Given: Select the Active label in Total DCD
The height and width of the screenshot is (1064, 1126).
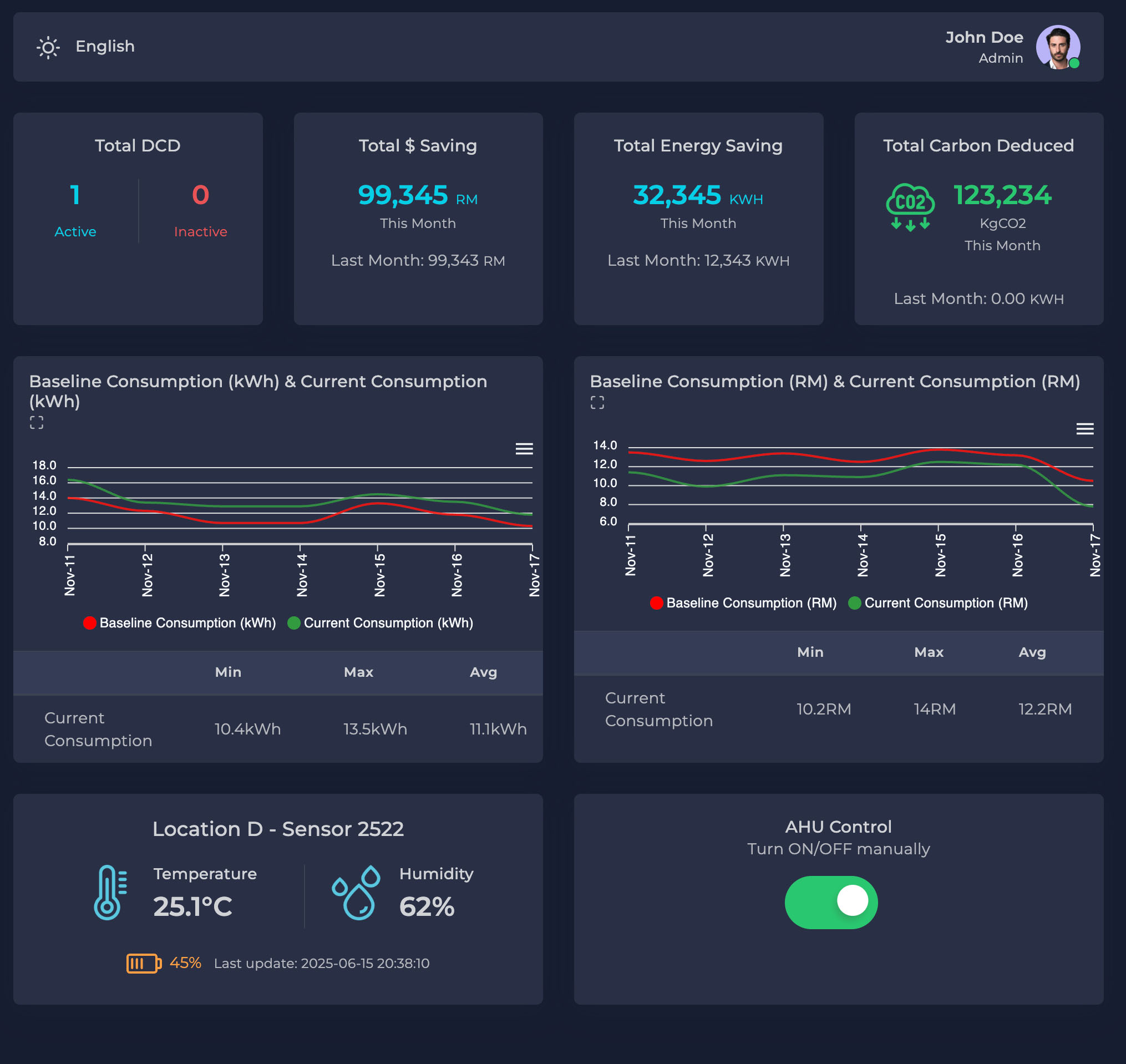Looking at the screenshot, I should [x=75, y=231].
